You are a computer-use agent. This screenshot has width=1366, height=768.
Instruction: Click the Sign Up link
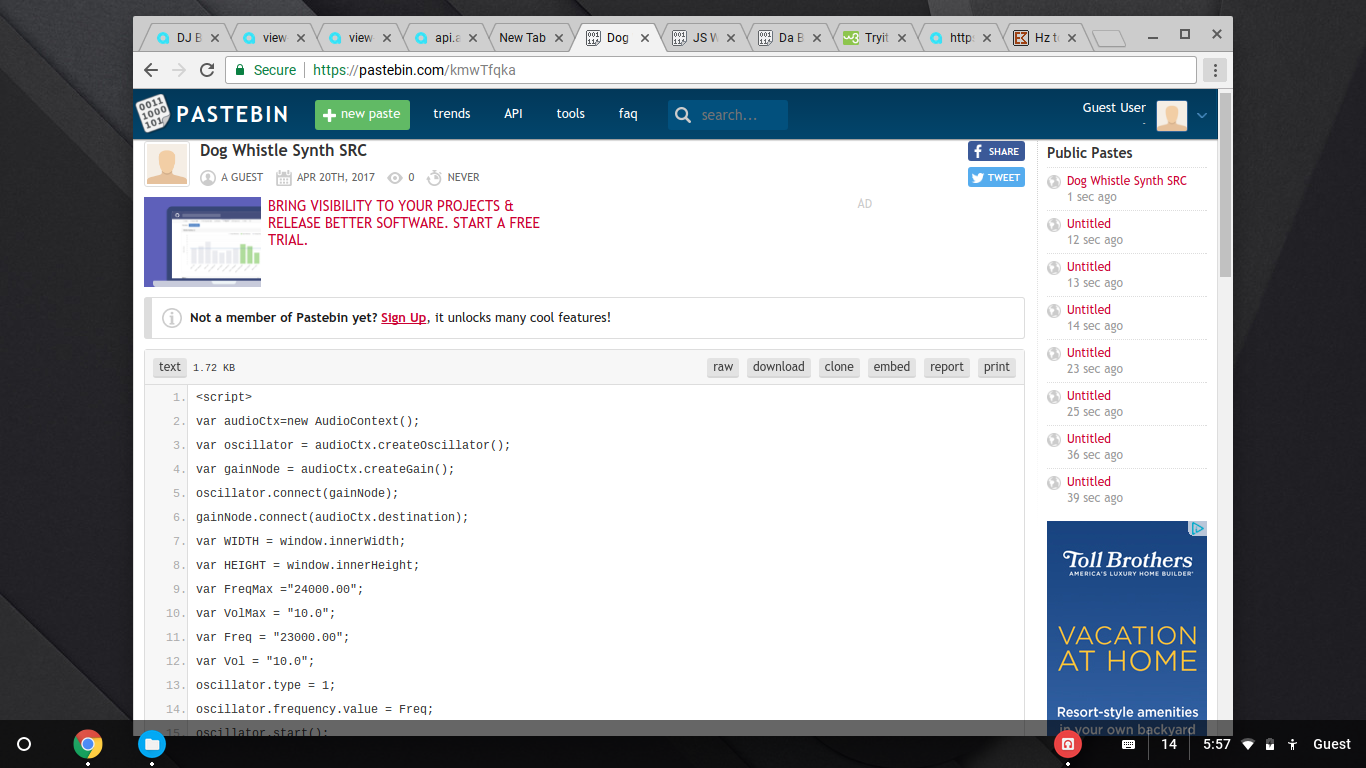pos(404,318)
